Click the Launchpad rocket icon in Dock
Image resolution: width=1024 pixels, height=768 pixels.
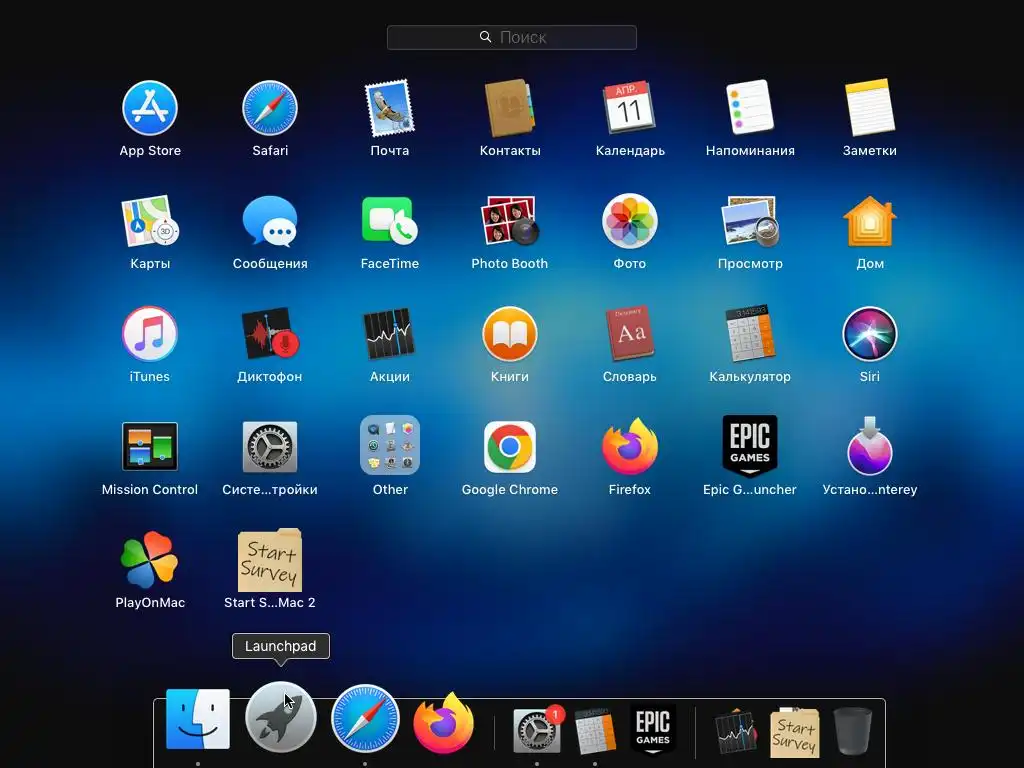click(x=281, y=717)
